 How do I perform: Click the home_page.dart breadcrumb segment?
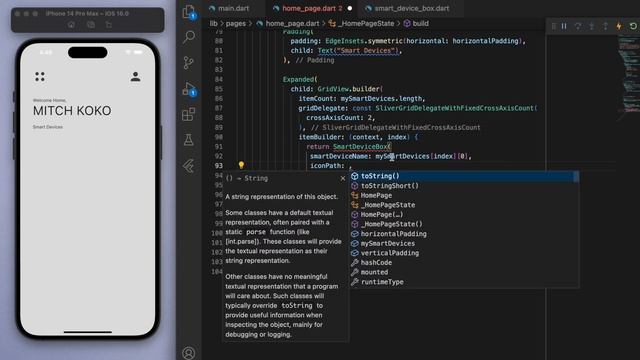(292, 23)
